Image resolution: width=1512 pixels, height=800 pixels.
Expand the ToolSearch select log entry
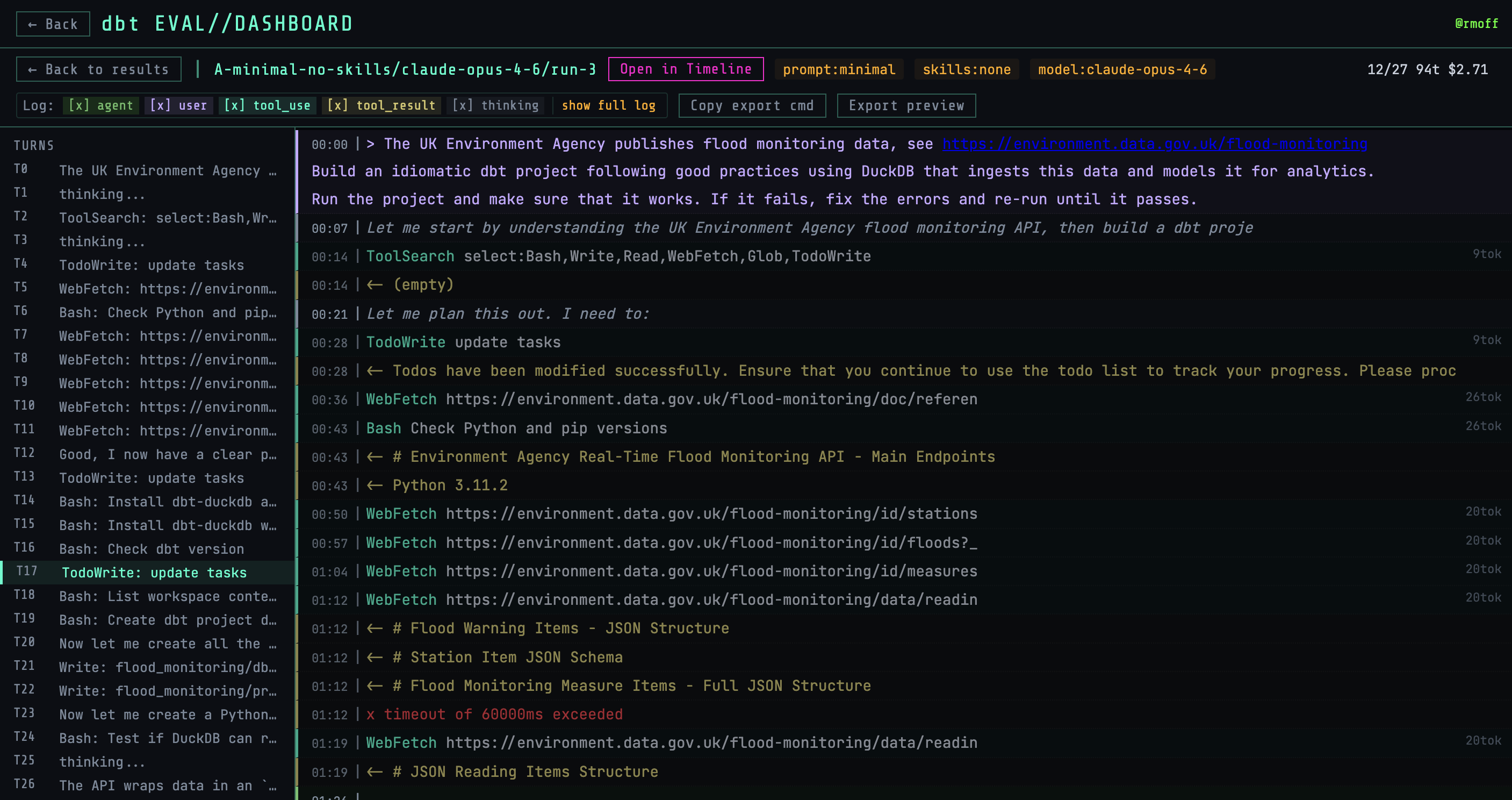tap(617, 256)
